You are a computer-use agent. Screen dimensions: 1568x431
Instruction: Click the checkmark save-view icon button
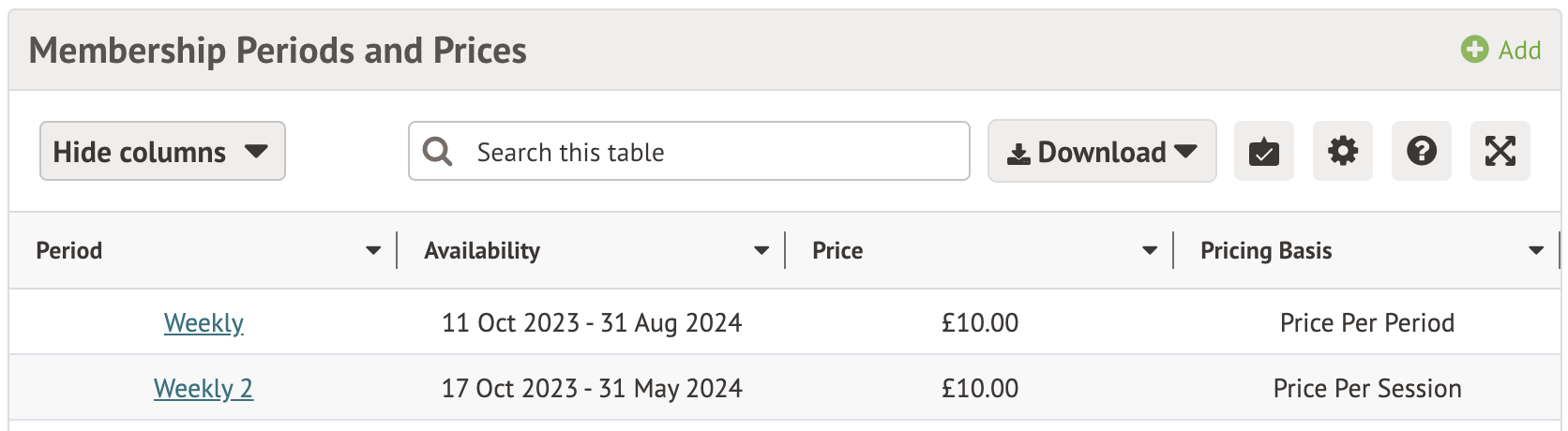pyautogui.click(x=1263, y=151)
